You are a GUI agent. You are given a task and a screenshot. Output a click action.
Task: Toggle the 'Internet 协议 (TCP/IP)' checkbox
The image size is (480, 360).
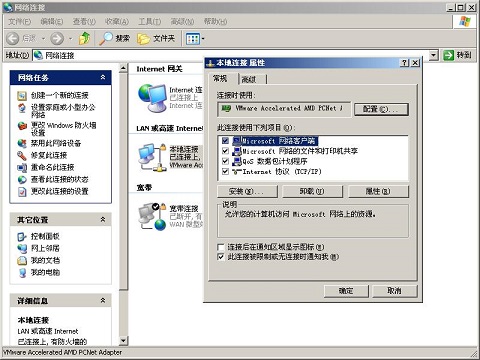[225, 172]
